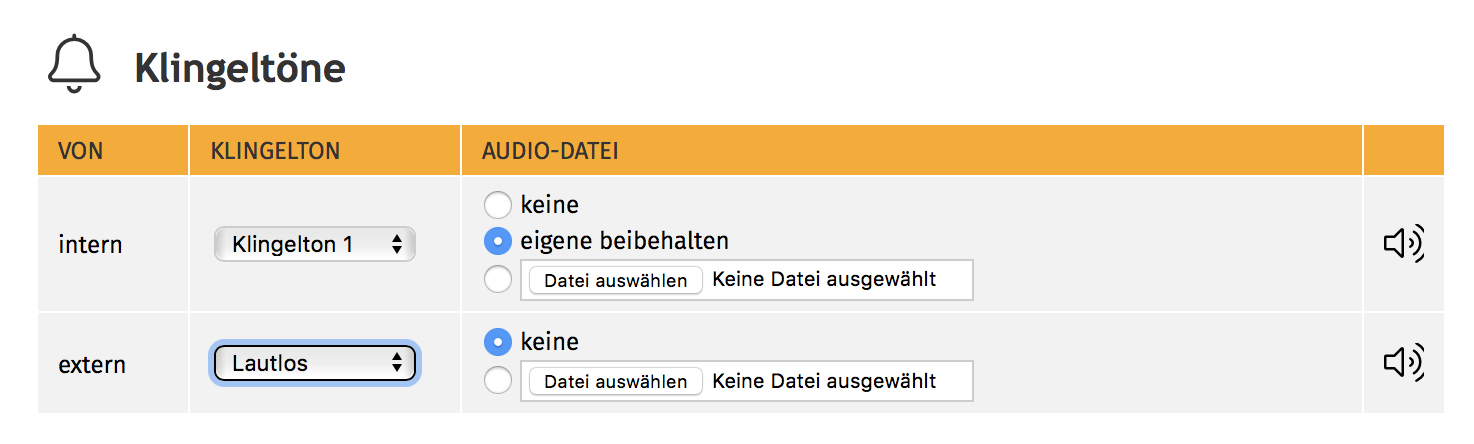Select file upload radio for intern row
1474x444 pixels.
coord(497,280)
